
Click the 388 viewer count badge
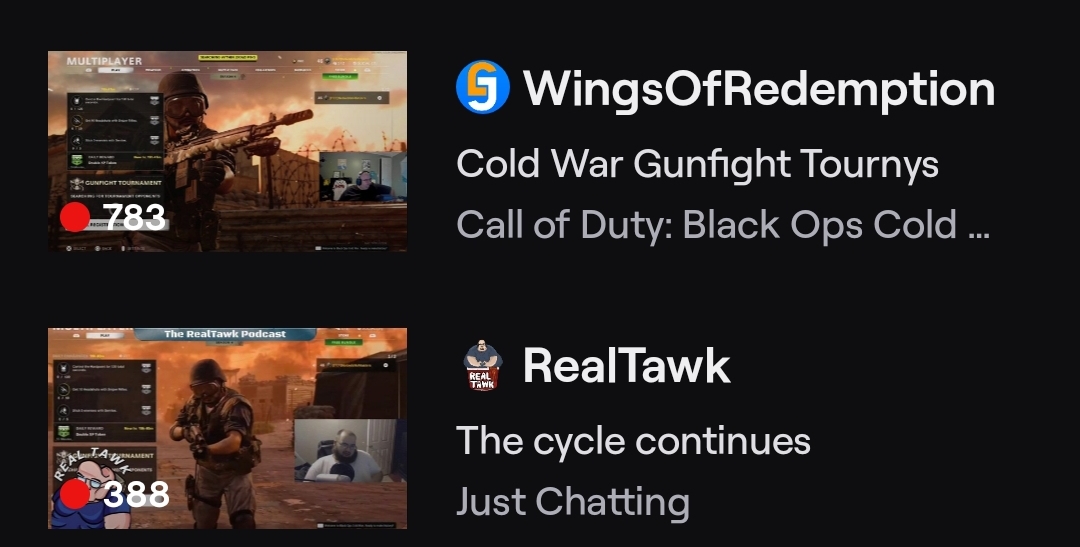115,494
